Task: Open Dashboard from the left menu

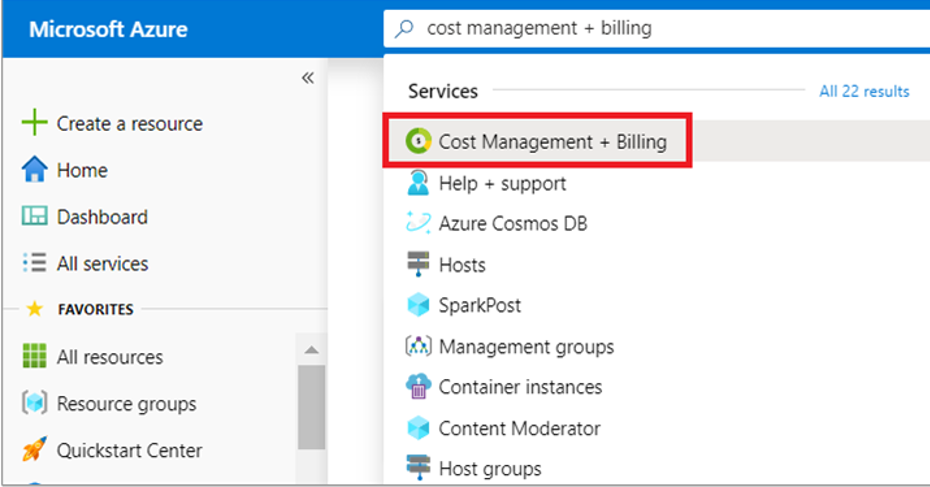Action: point(101,217)
